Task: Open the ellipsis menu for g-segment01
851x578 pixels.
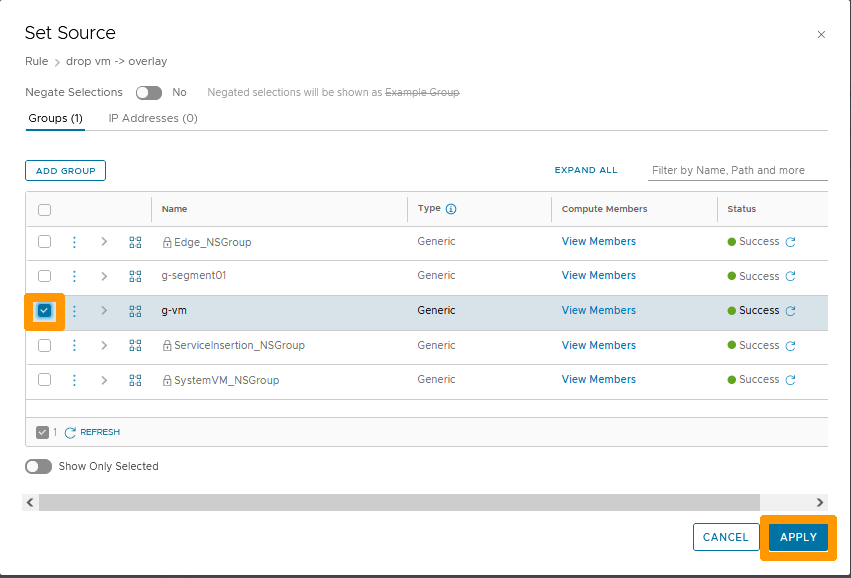Action: pyautogui.click(x=73, y=276)
